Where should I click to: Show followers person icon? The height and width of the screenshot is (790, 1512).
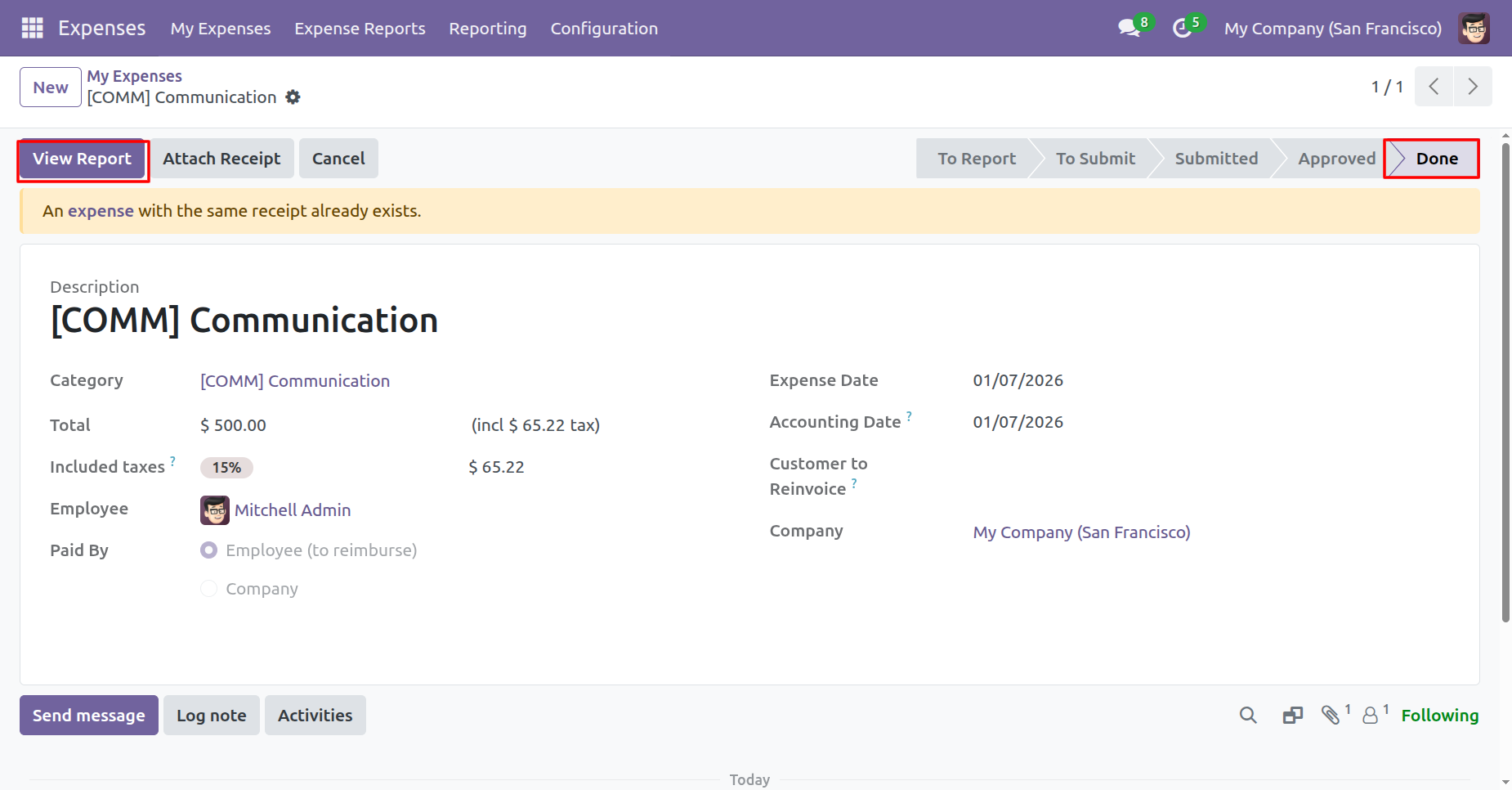1371,716
